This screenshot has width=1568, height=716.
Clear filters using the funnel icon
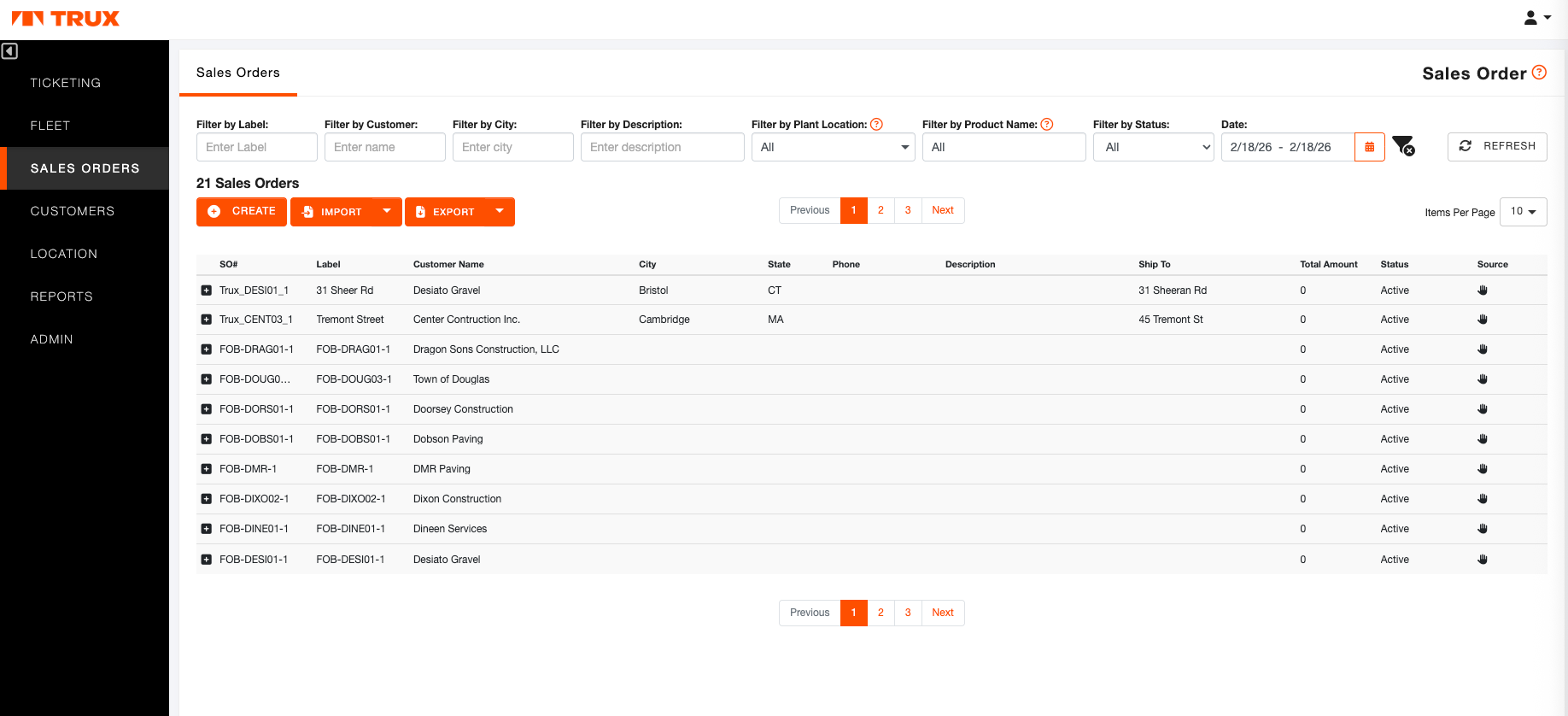[1403, 146]
